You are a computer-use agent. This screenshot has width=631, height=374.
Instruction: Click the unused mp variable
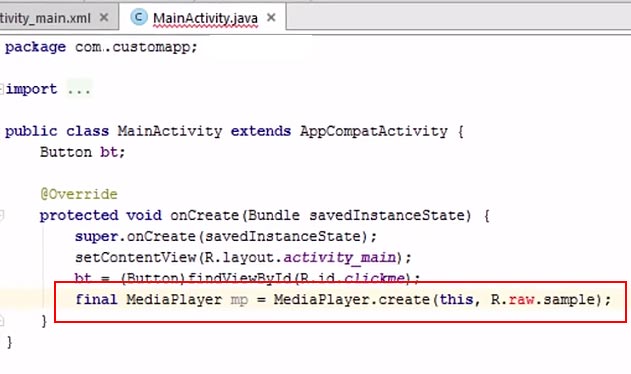[x=239, y=300]
